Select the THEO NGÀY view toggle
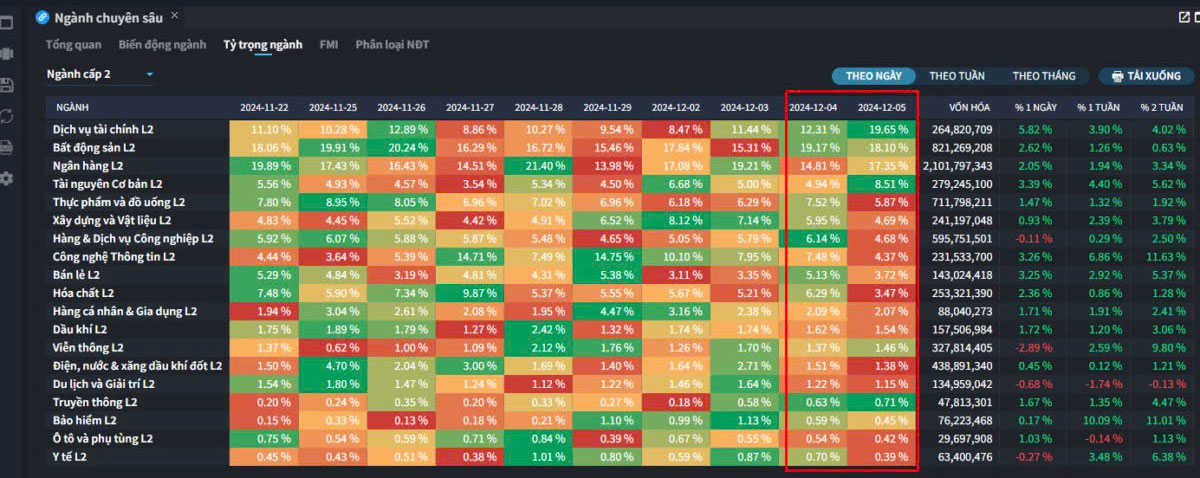 coord(873,76)
